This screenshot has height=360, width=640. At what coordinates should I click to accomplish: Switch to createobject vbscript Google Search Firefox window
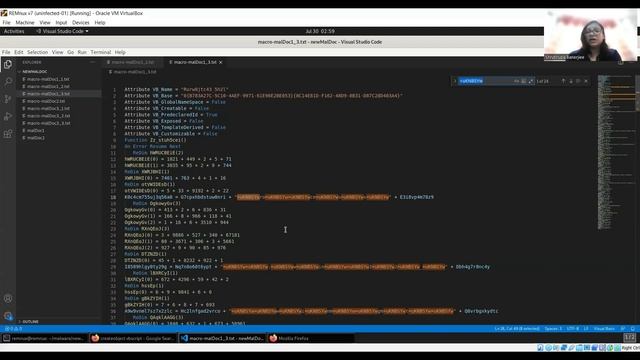tap(133, 338)
